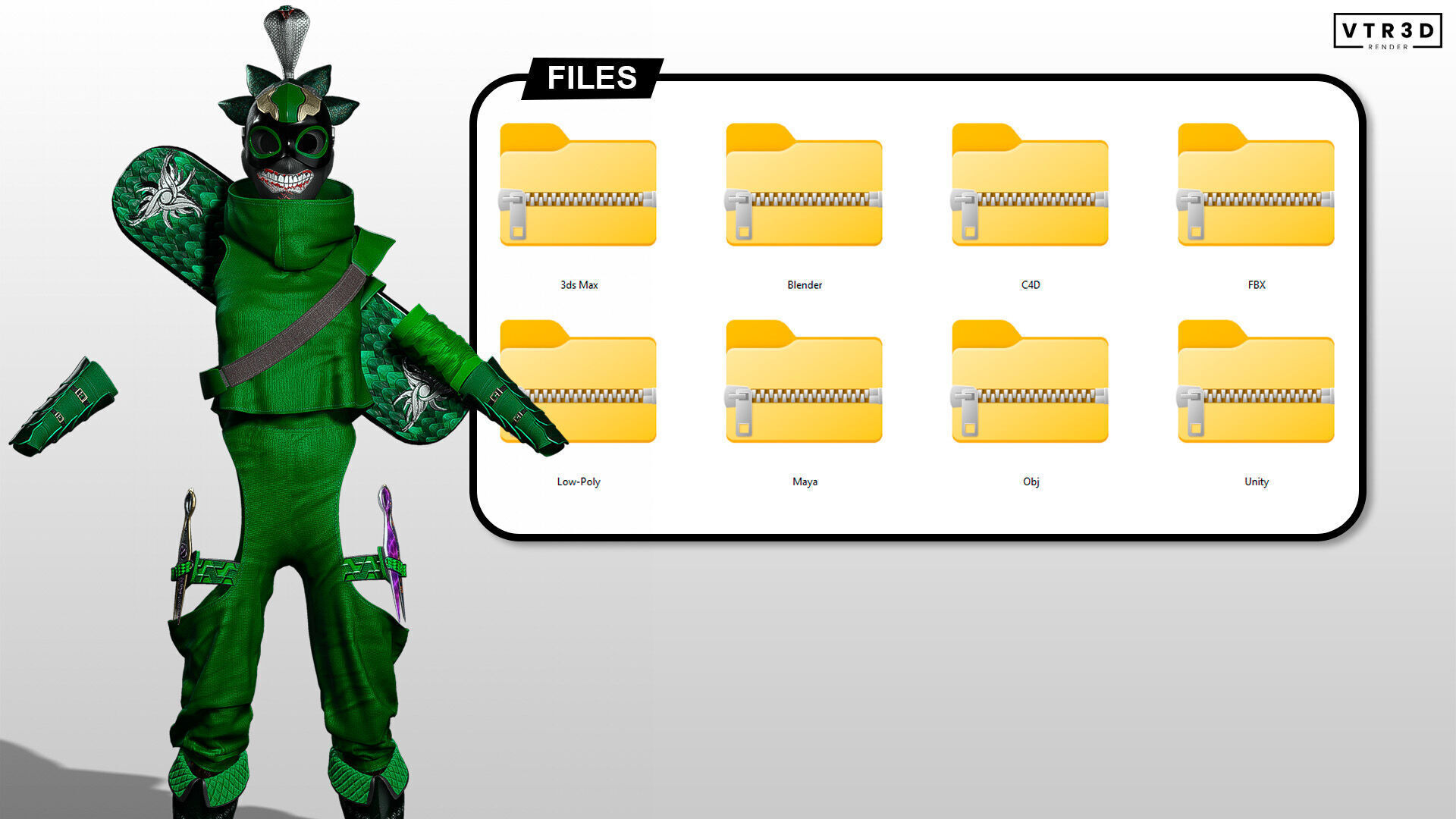This screenshot has width=1456, height=819.
Task: Open the Maya zip folder icon
Action: pyautogui.click(x=804, y=383)
